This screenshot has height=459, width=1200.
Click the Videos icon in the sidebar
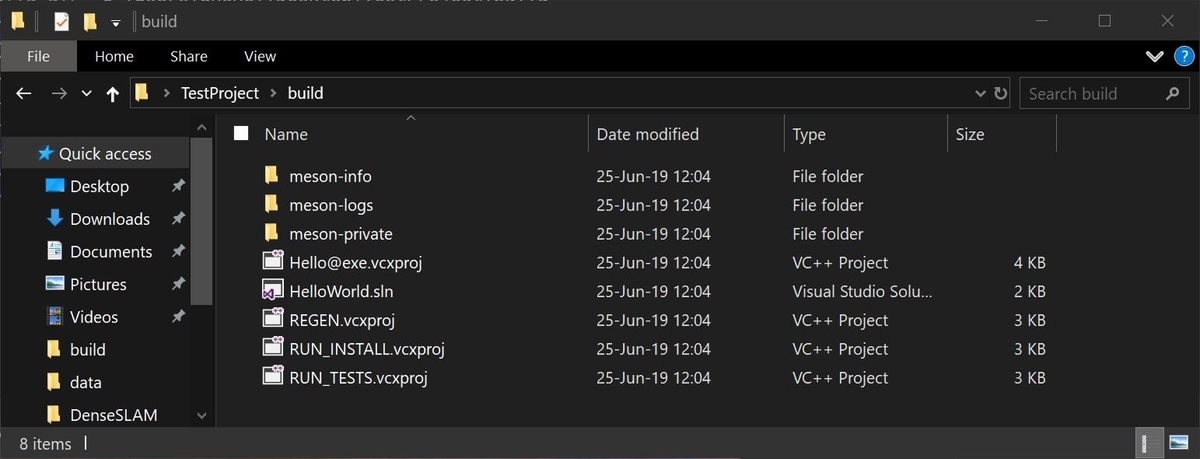[x=55, y=317]
